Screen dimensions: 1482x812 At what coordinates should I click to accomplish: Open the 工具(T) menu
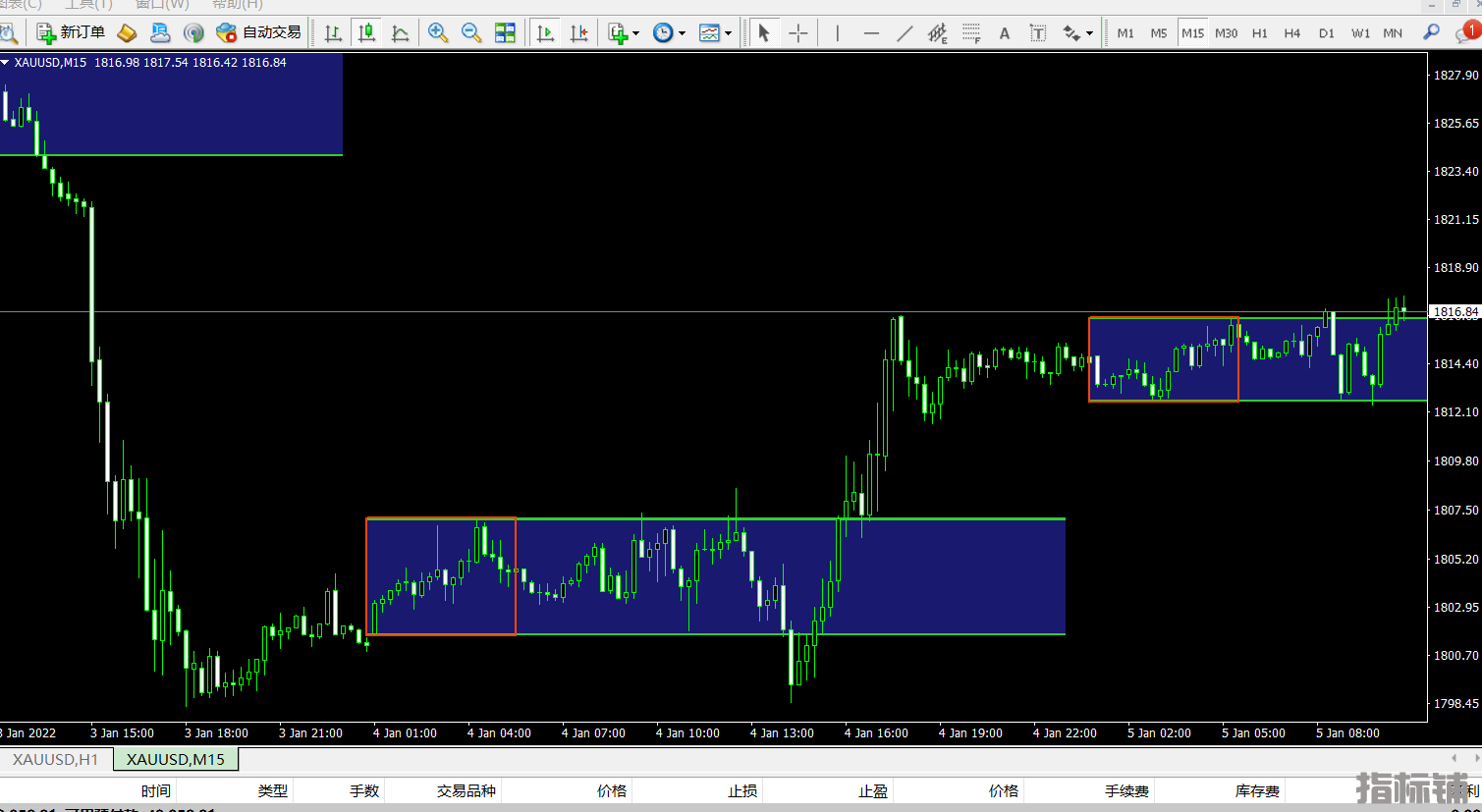coord(88,4)
